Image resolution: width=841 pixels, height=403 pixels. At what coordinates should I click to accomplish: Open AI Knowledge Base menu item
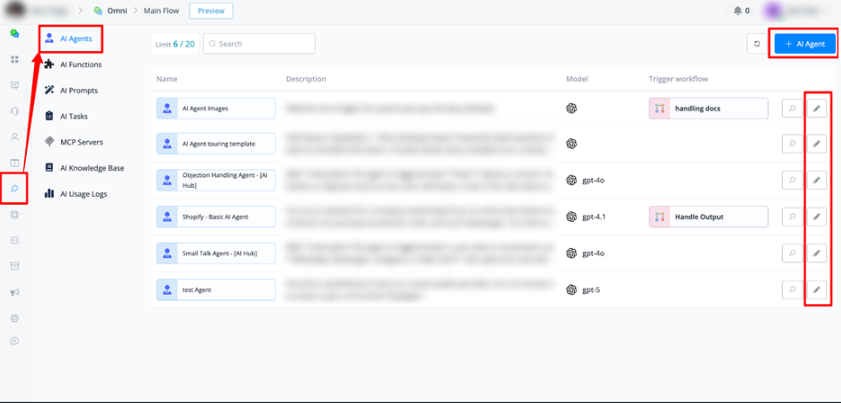click(91, 168)
